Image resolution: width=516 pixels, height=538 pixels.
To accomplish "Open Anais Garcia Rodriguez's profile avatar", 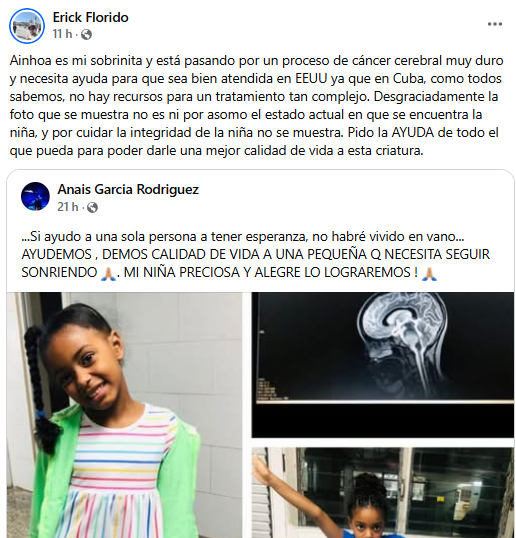I will (x=35, y=196).
